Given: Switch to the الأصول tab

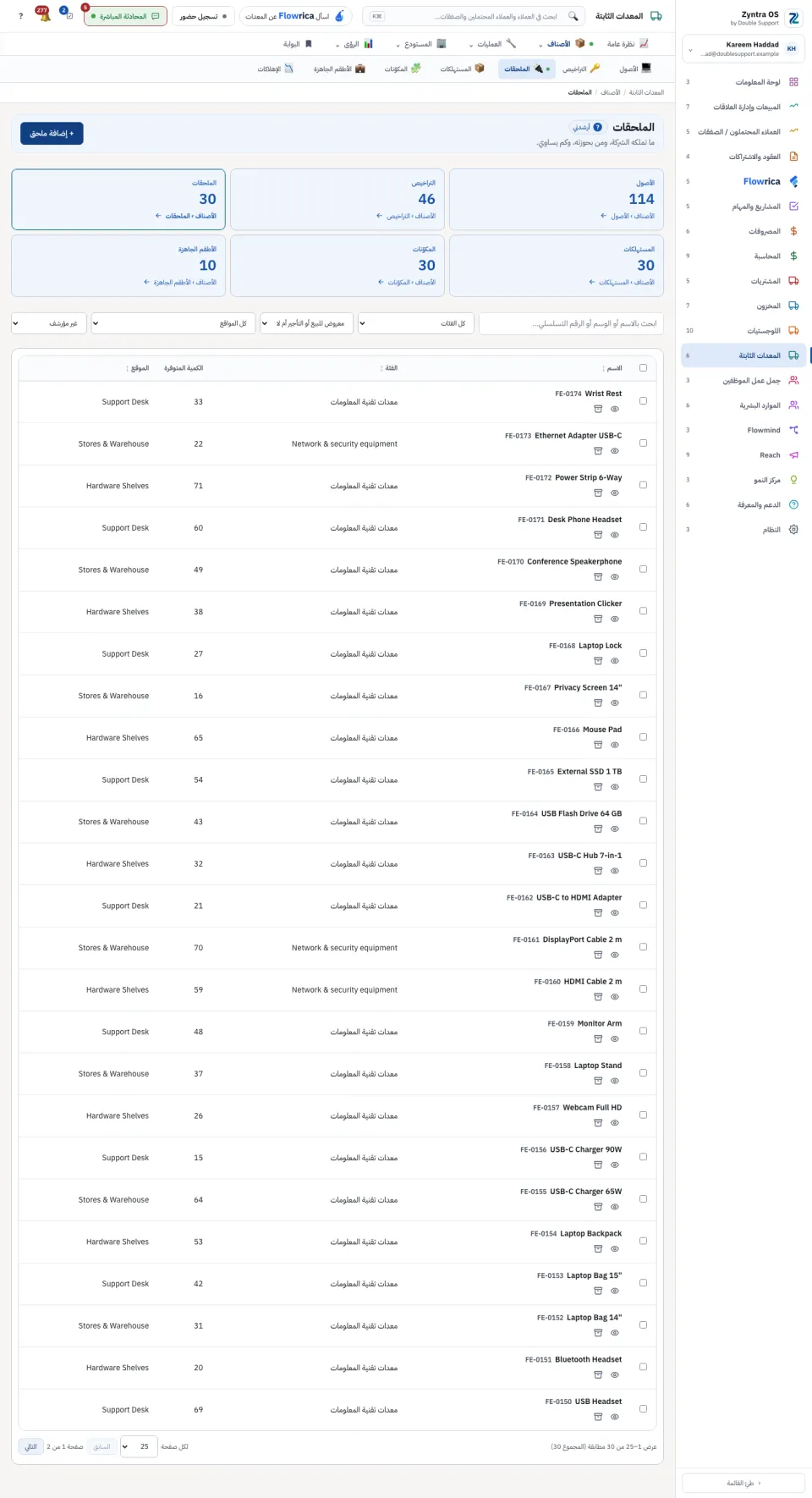Looking at the screenshot, I should 635,69.
